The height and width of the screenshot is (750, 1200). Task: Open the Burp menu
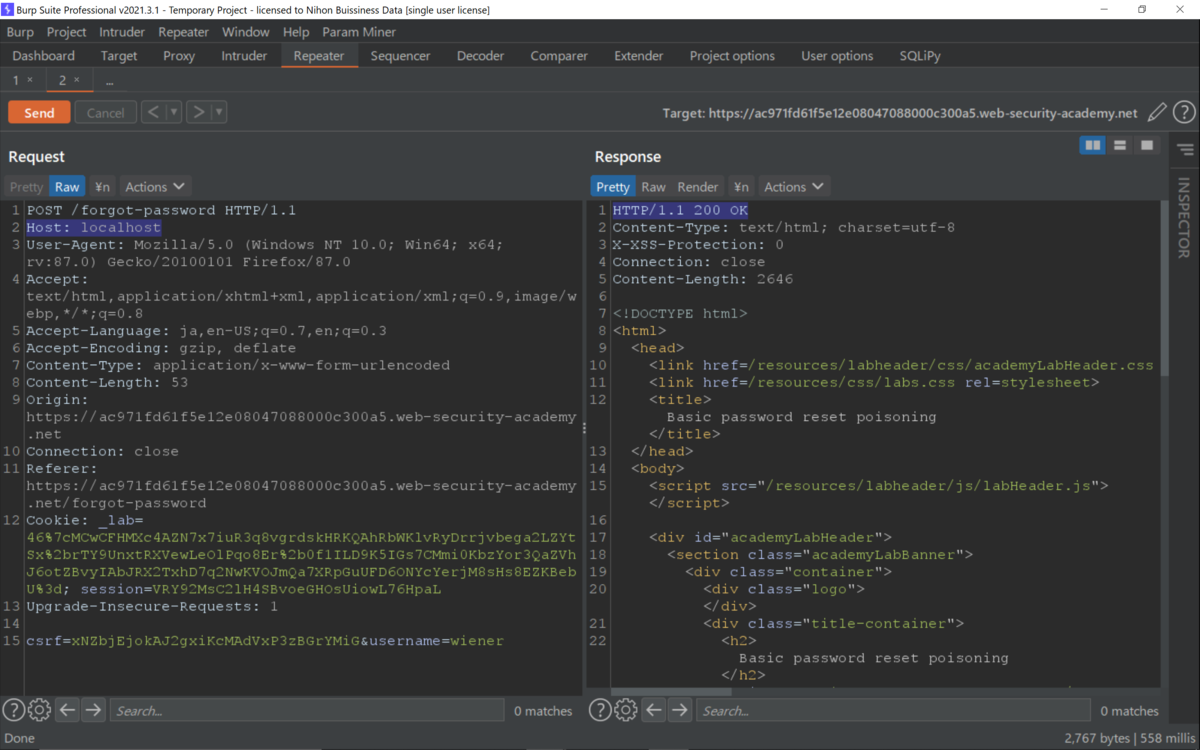(20, 32)
